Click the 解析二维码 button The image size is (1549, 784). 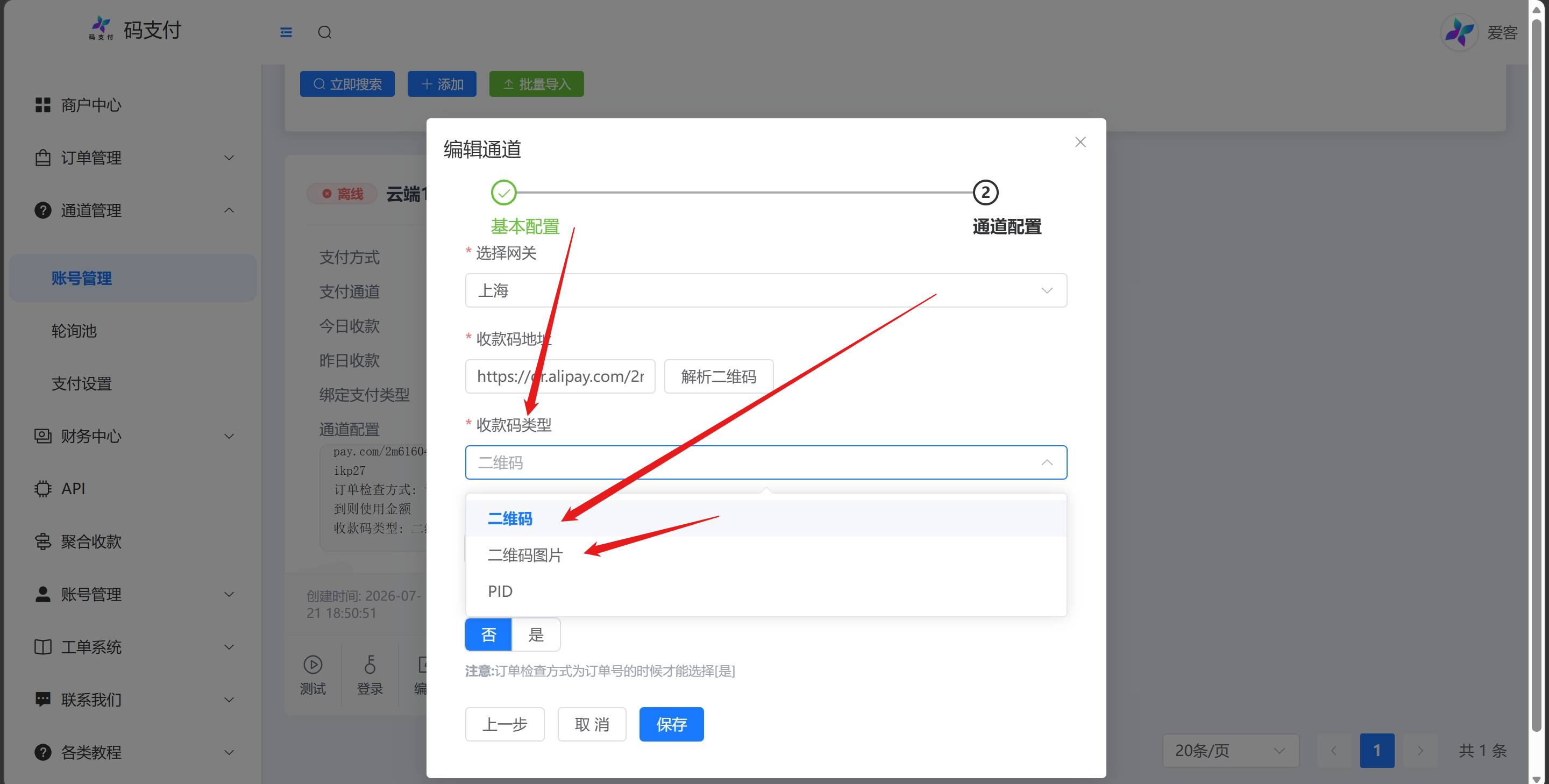719,376
